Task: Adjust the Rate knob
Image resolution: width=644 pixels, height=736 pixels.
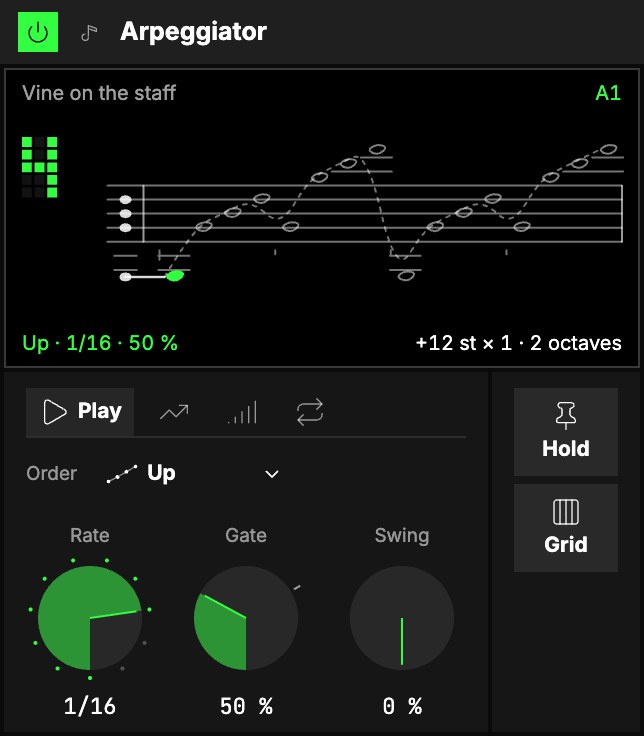Action: (90, 618)
